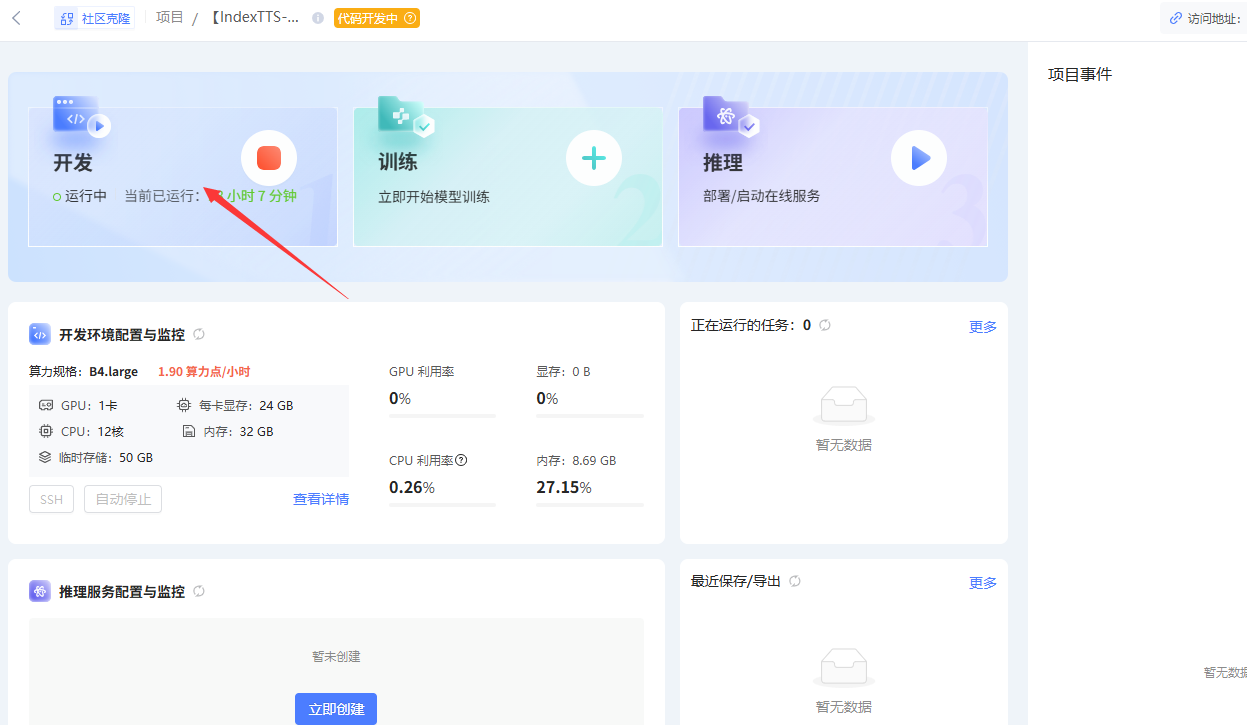The width and height of the screenshot is (1247, 725).
Task: Click the info icon beside project name
Action: (318, 18)
